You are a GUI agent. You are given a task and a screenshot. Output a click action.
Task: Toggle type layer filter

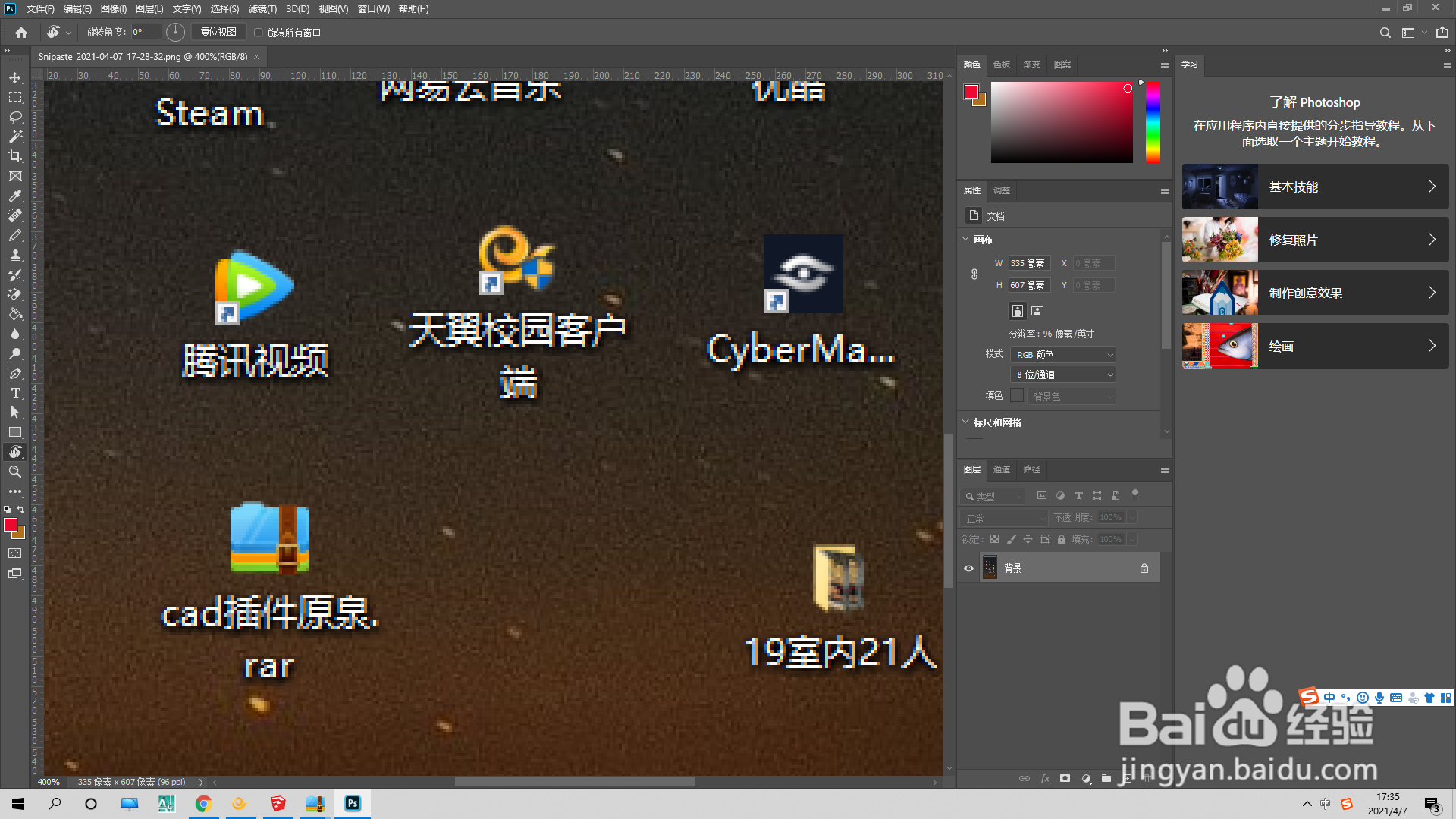point(1078,496)
